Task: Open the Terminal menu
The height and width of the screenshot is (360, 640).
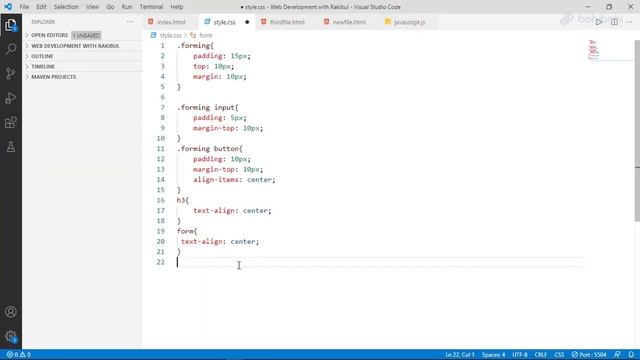Action: 151,7
